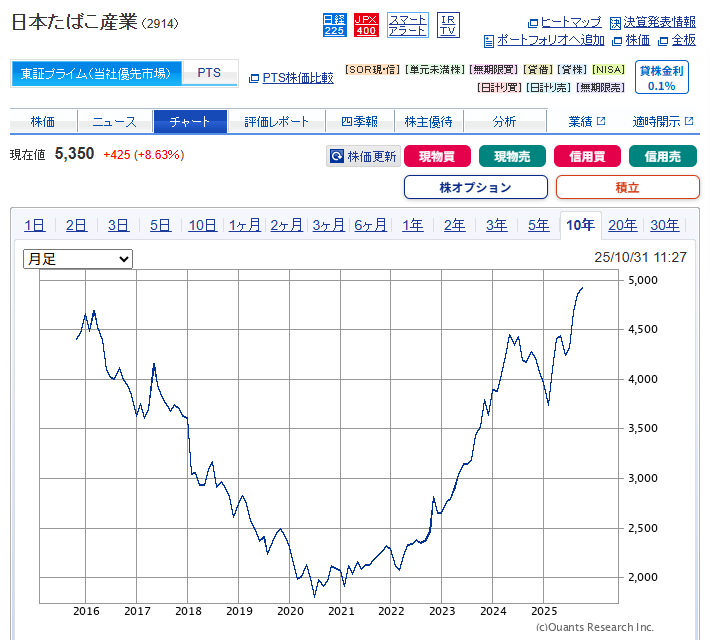Screen dimensions: 710x640
Task: Select the 5日 chart period
Action: (160, 225)
